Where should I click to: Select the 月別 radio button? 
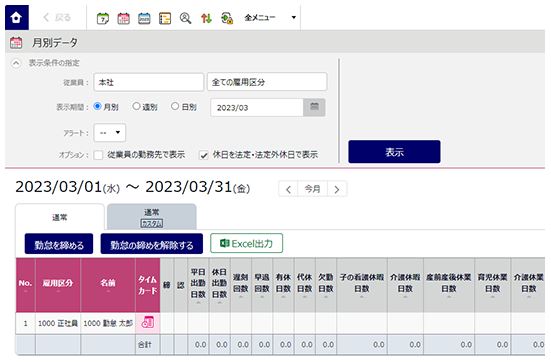coord(97,106)
